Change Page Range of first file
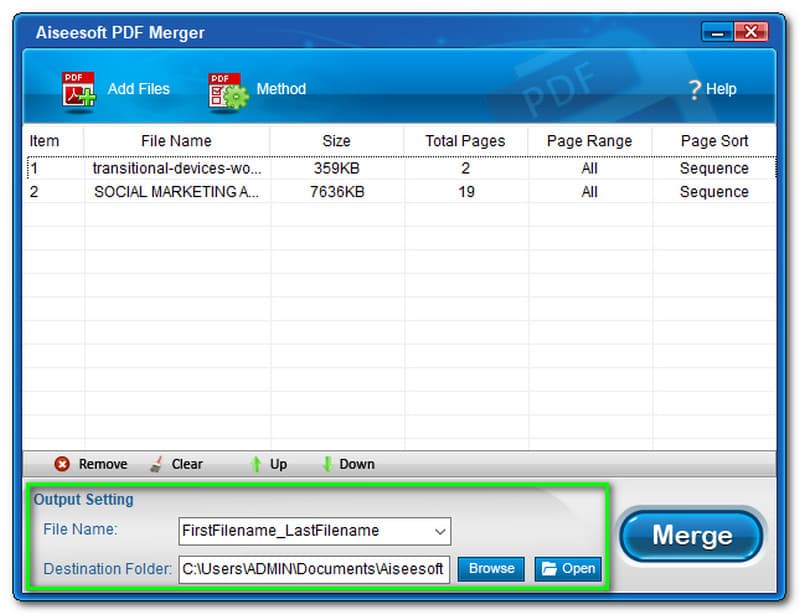Viewport: 800px width, 615px height. (x=589, y=169)
